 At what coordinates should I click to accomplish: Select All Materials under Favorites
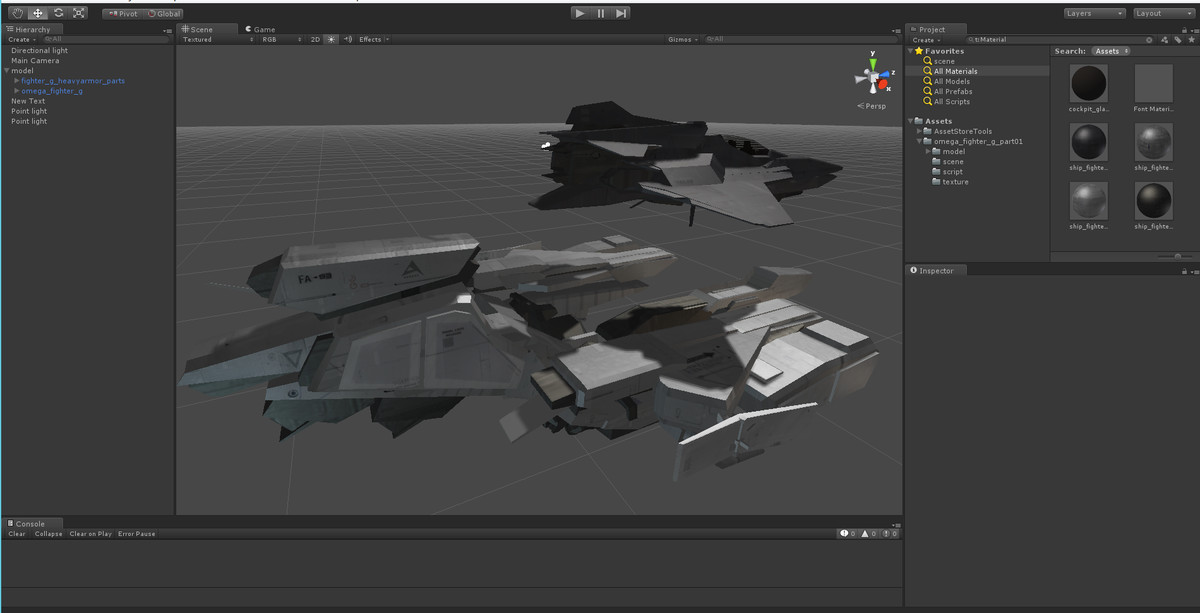pos(956,70)
